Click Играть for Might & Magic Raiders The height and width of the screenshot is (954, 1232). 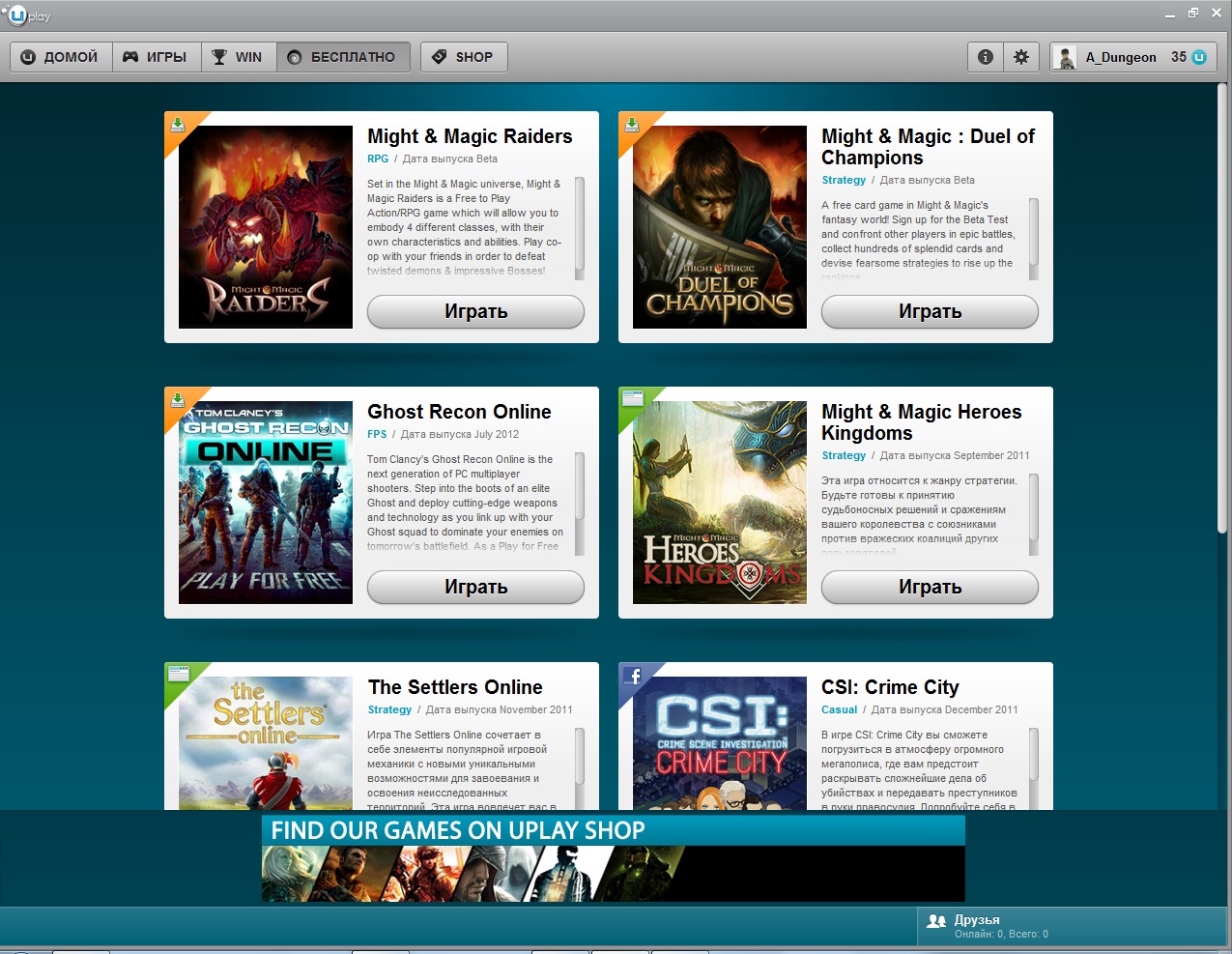(475, 312)
